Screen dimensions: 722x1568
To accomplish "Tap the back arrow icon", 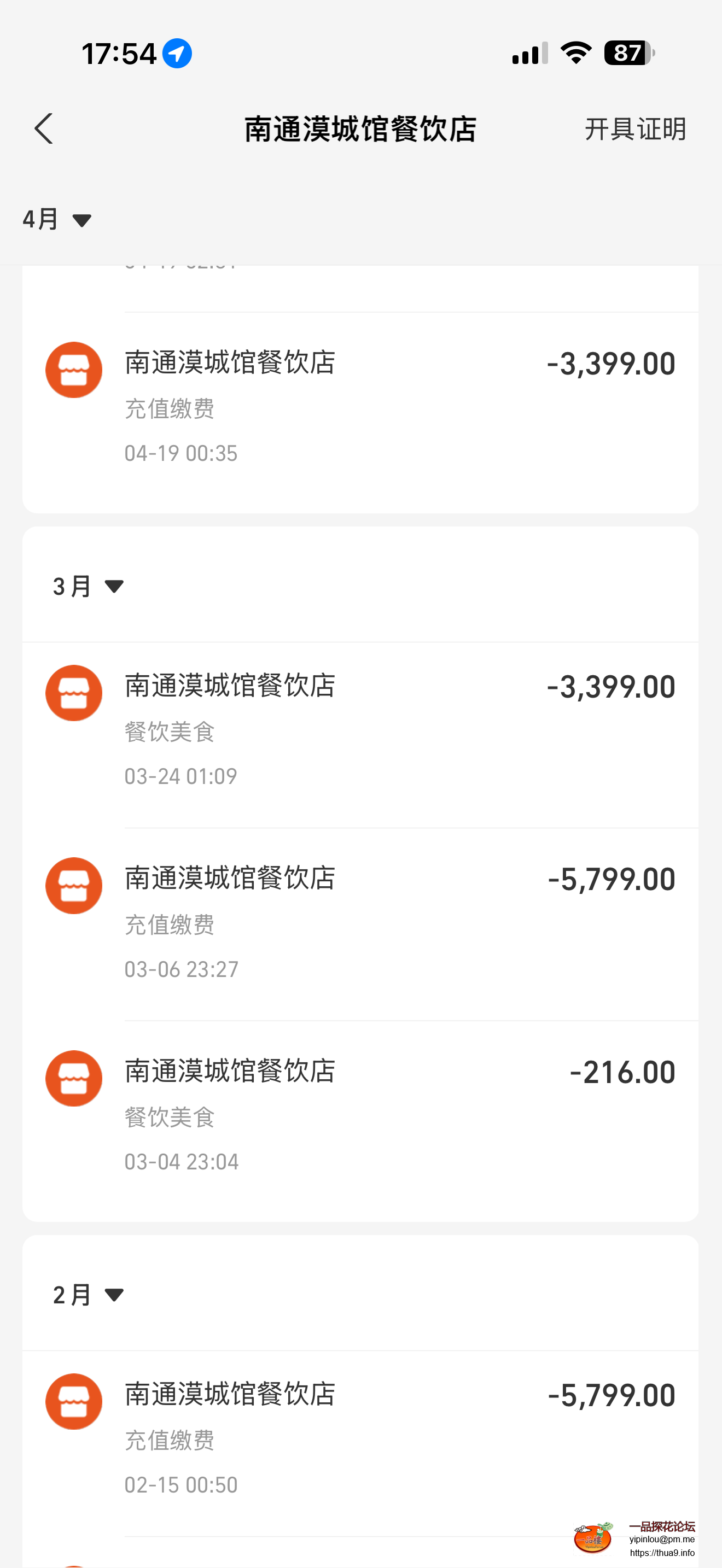I will coord(44,128).
